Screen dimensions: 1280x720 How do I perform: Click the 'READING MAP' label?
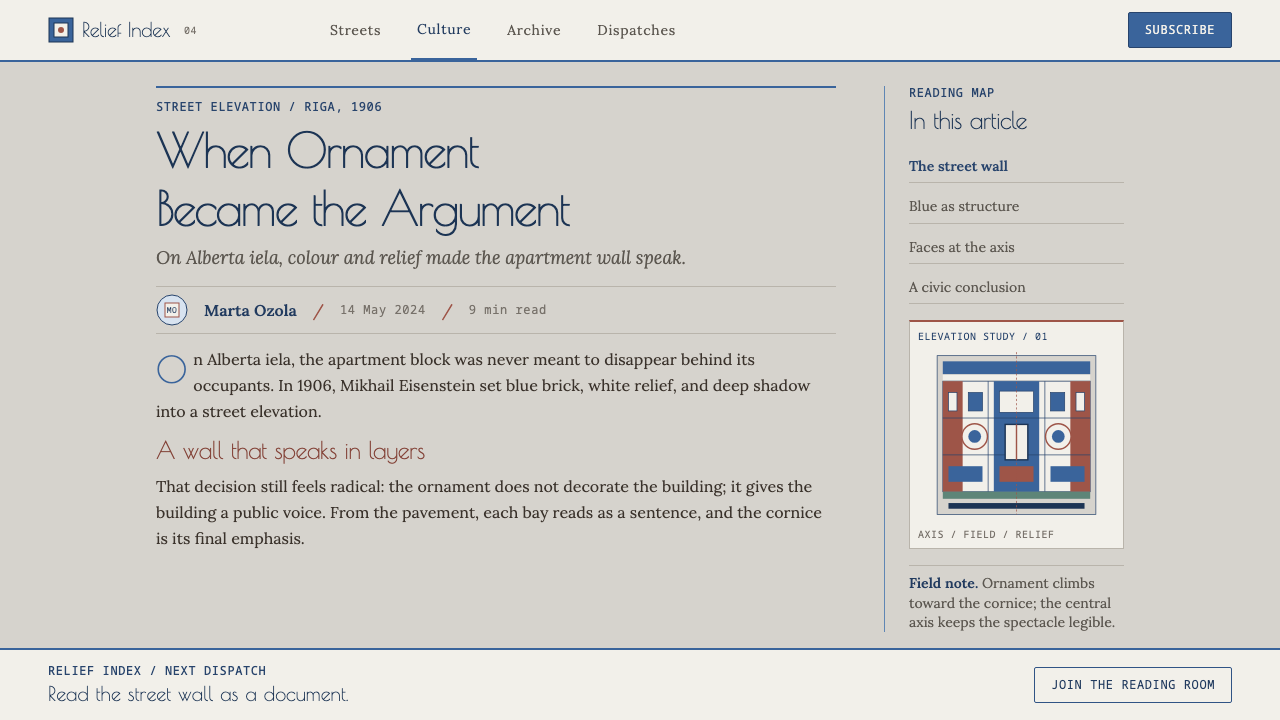coord(952,93)
